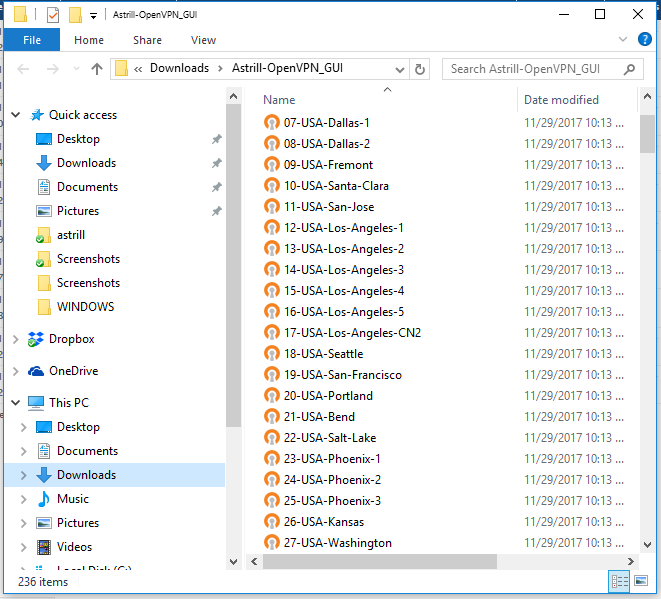Select Desktop under Quick access
This screenshot has width=661, height=599.
coord(78,139)
